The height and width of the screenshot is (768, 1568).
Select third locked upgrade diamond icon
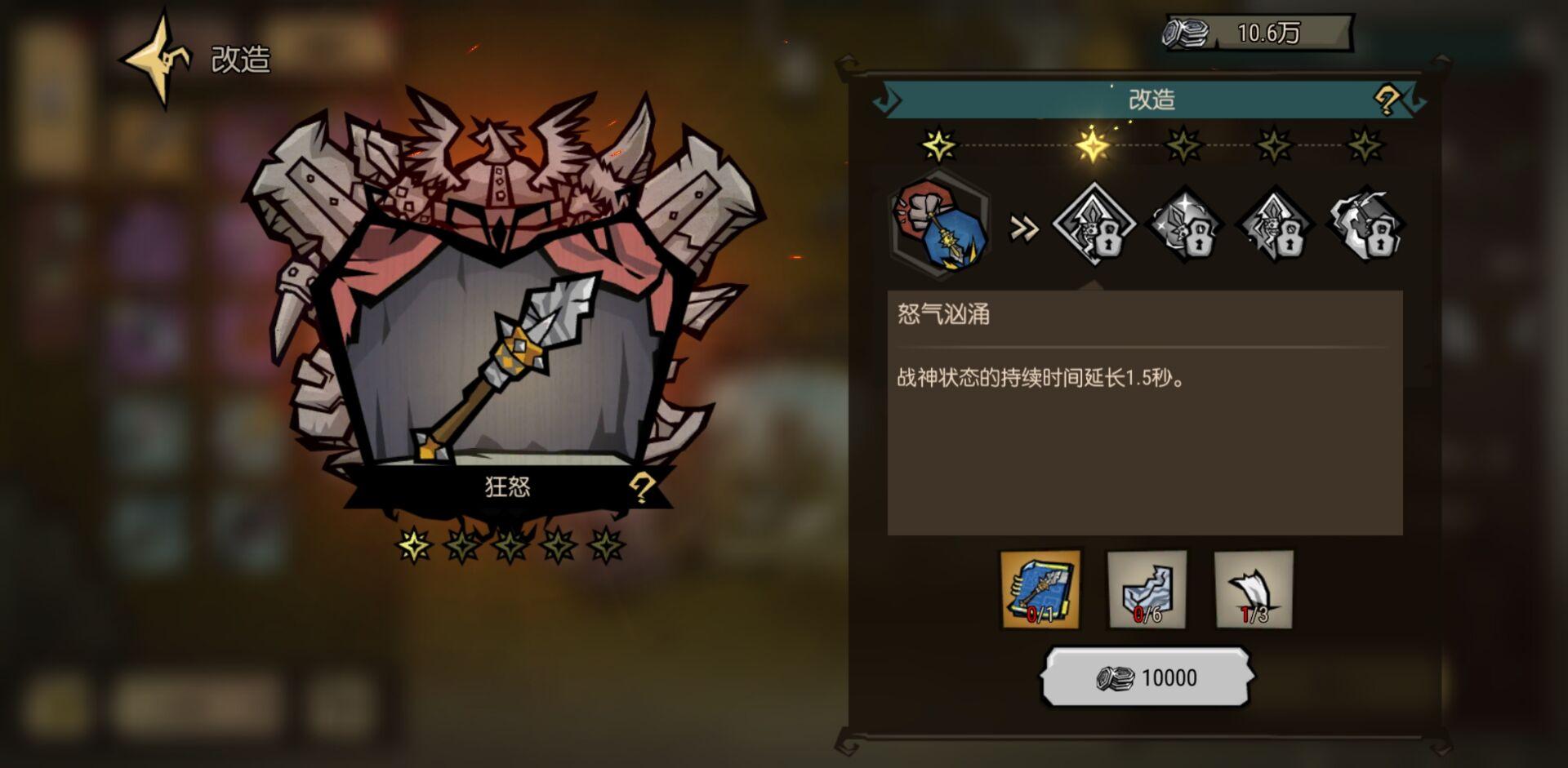[1275, 224]
